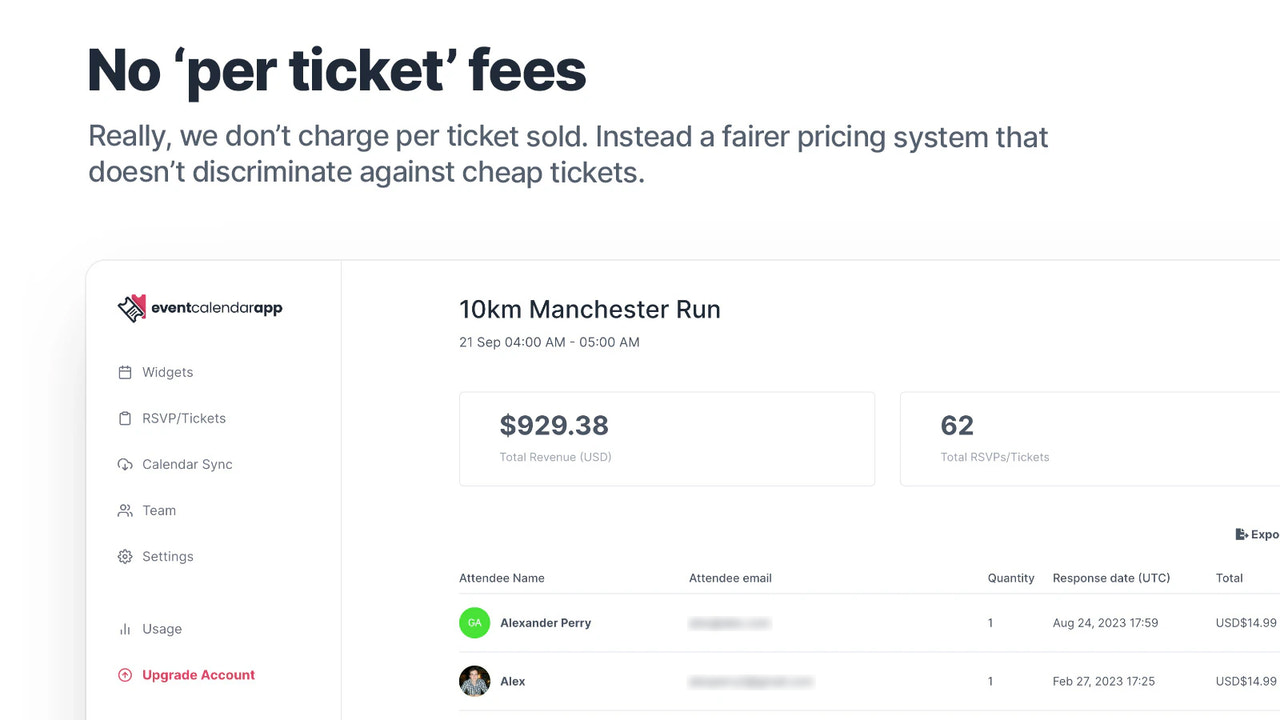This screenshot has height=720, width=1280.
Task: Click the Export file icon
Action: [1242, 533]
